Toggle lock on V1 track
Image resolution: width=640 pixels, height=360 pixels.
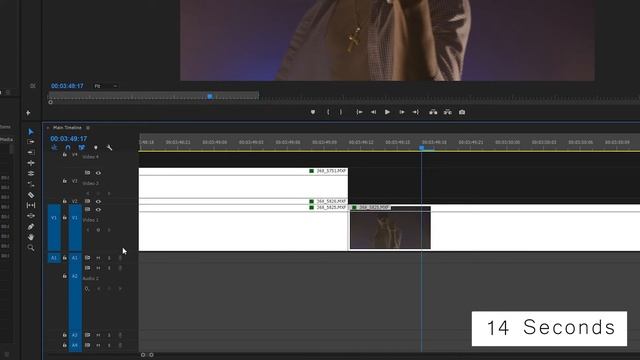[64, 218]
